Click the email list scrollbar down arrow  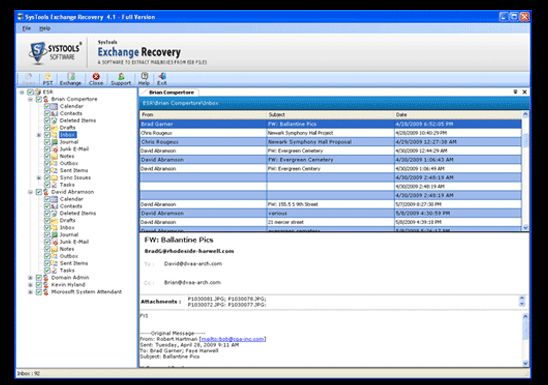[x=525, y=228]
